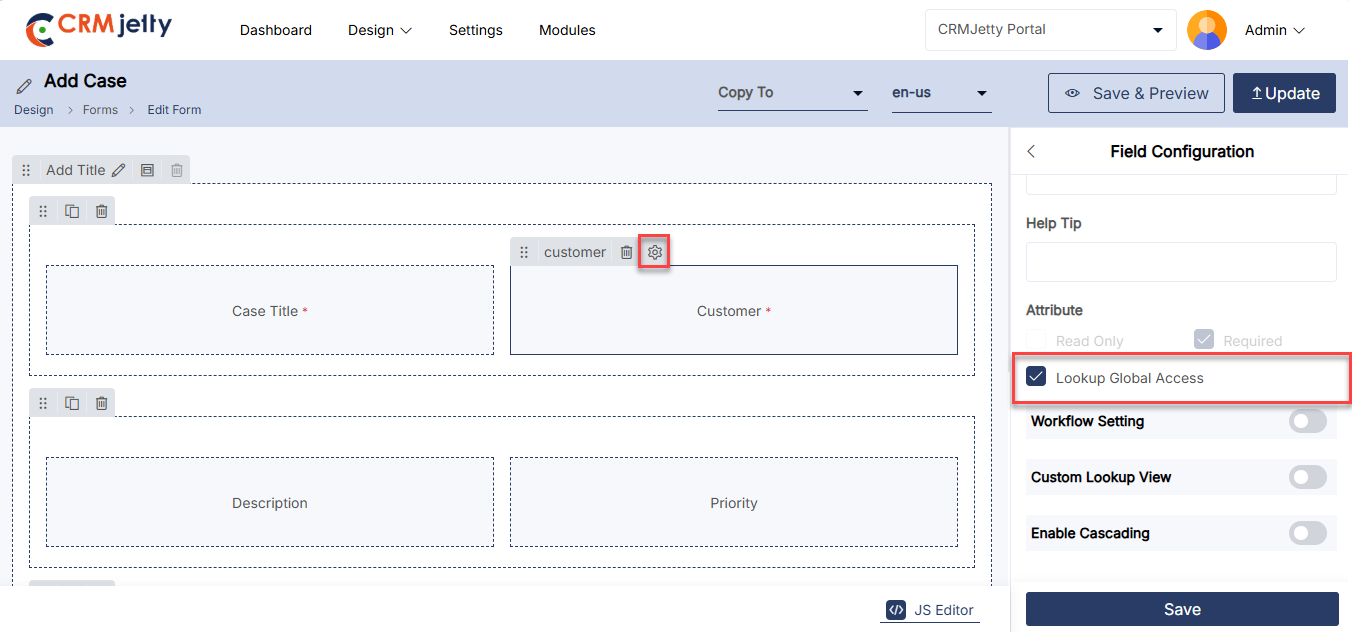
Task: Click the Save & Preview button
Action: pyautogui.click(x=1136, y=93)
